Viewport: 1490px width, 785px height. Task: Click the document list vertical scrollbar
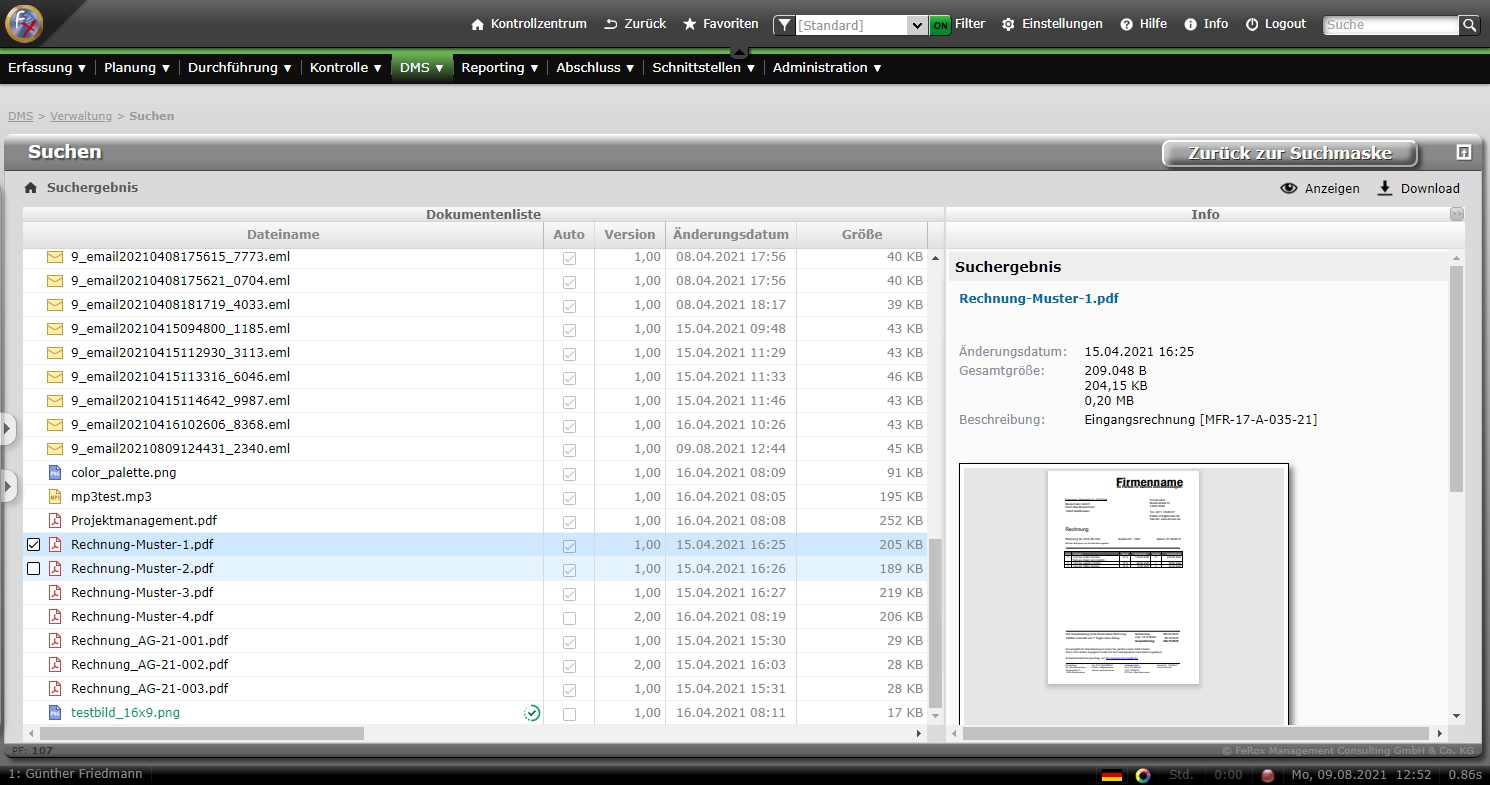(936, 623)
